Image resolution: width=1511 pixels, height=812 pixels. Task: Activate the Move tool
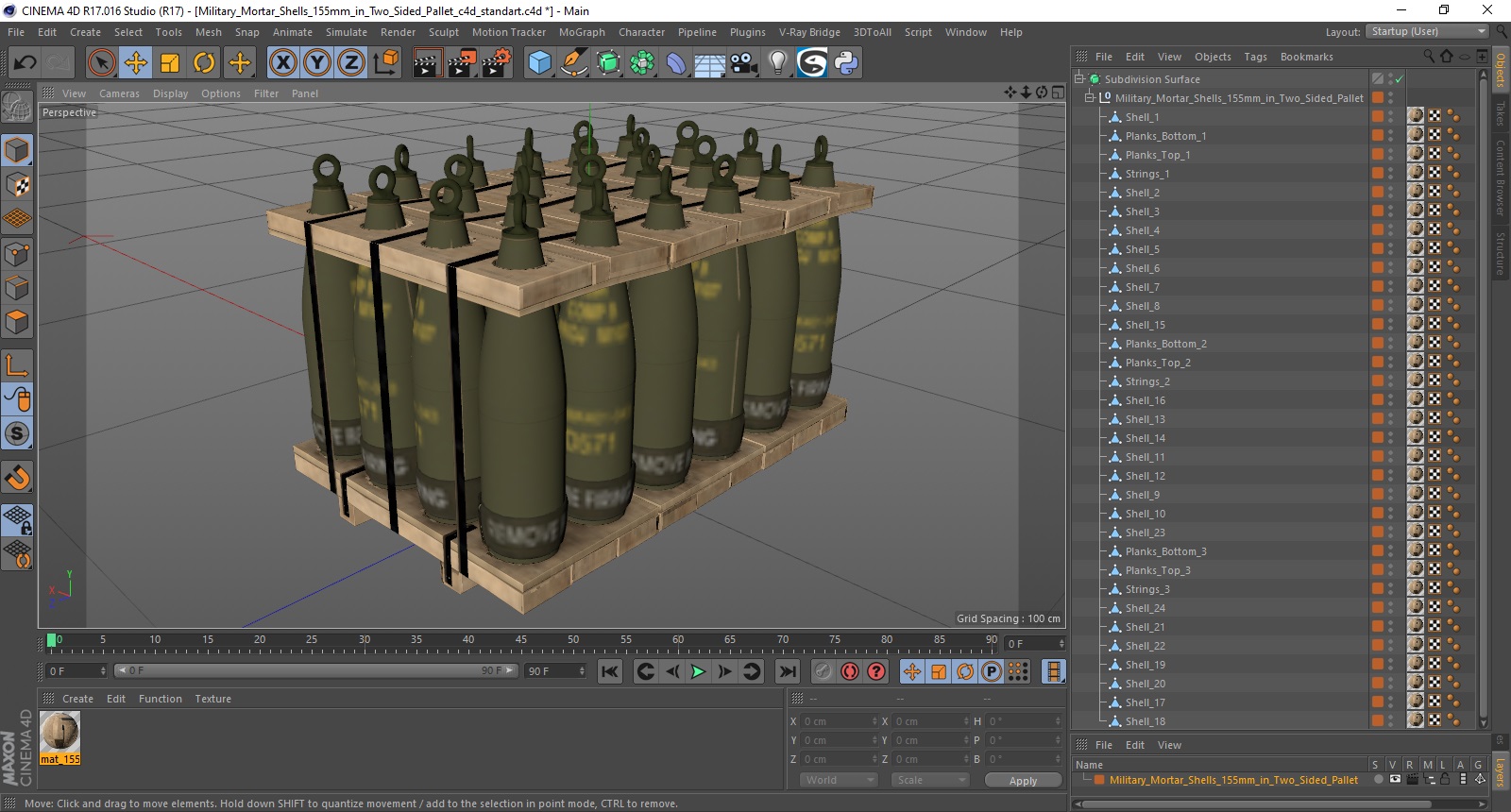(x=135, y=63)
